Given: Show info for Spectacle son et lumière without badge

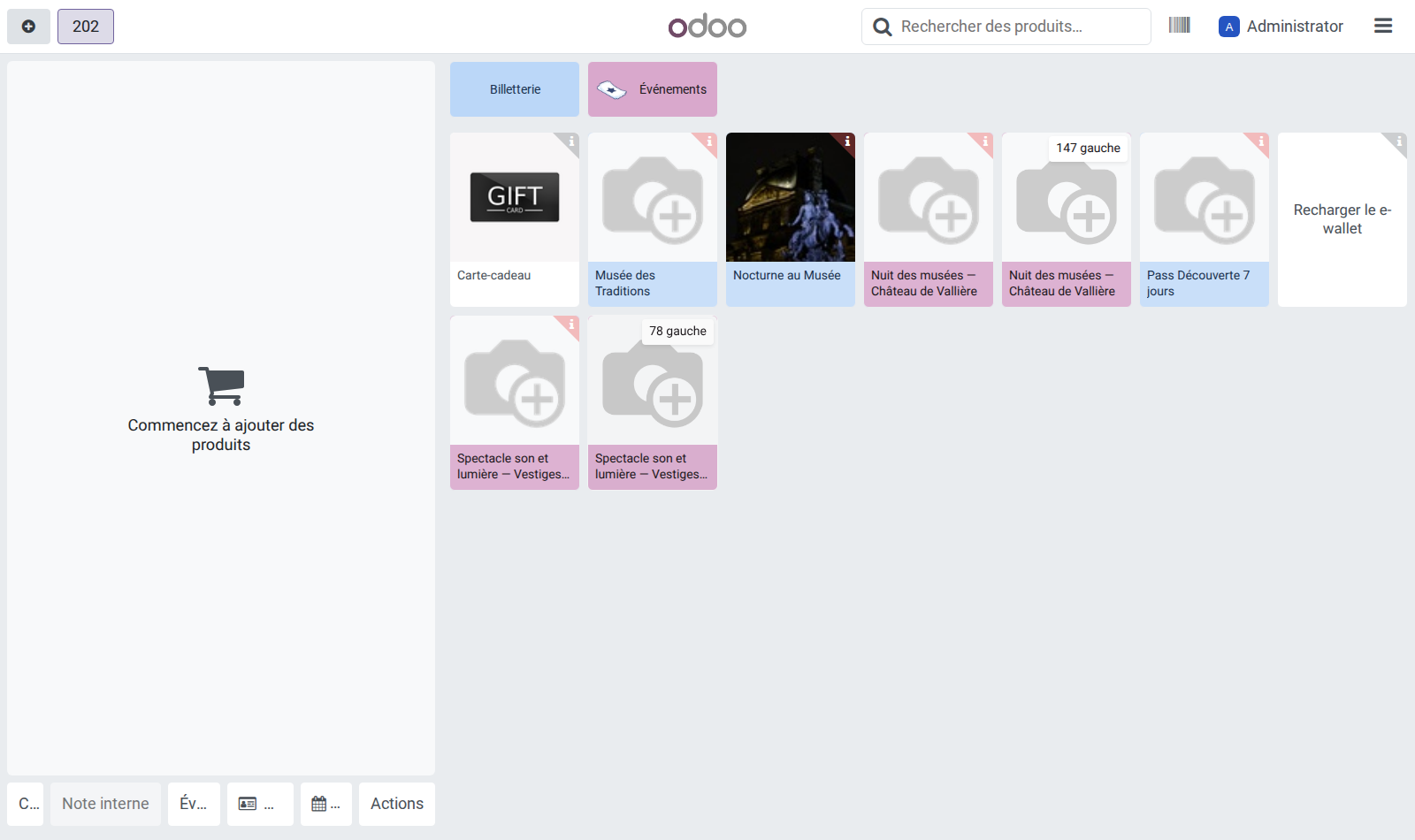Looking at the screenshot, I should (x=571, y=324).
